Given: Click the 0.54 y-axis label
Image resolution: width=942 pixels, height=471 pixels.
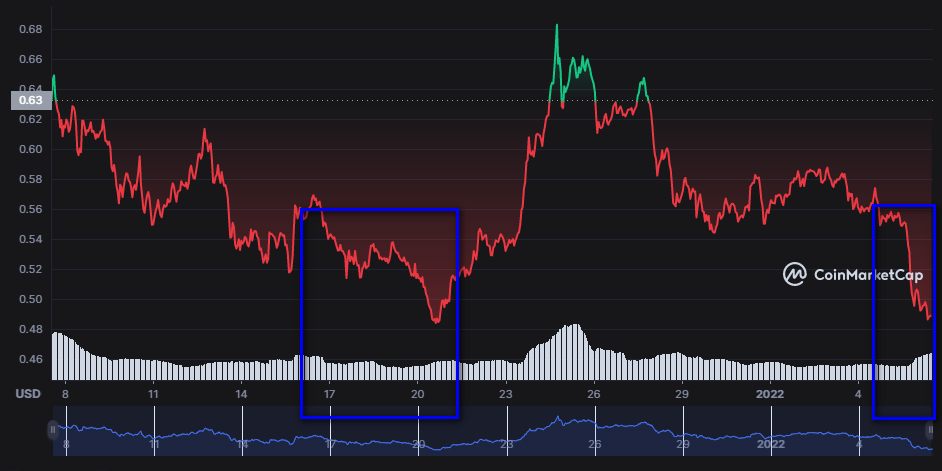Looking at the screenshot, I should pyautogui.click(x=31, y=240).
